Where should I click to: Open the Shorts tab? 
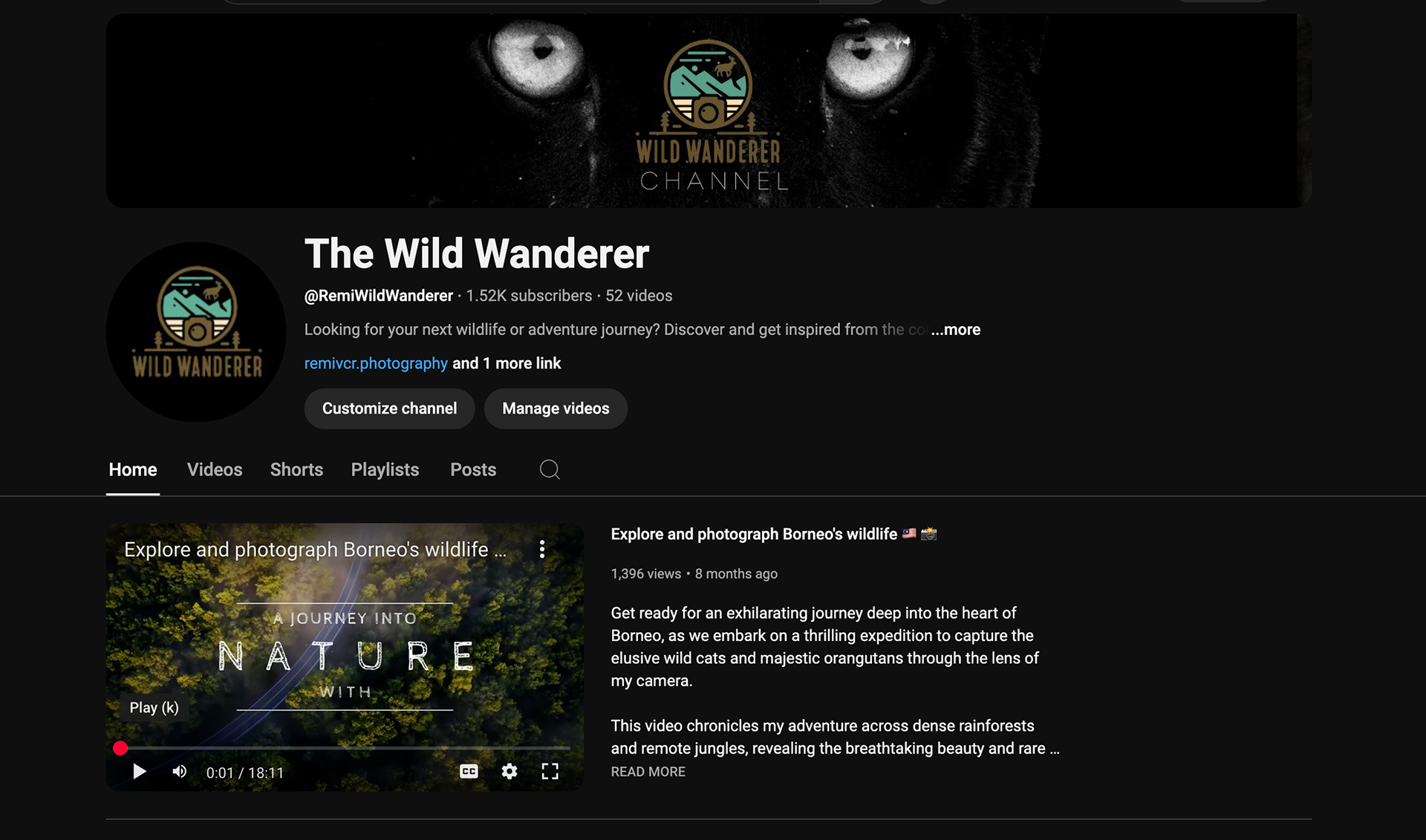click(x=296, y=469)
